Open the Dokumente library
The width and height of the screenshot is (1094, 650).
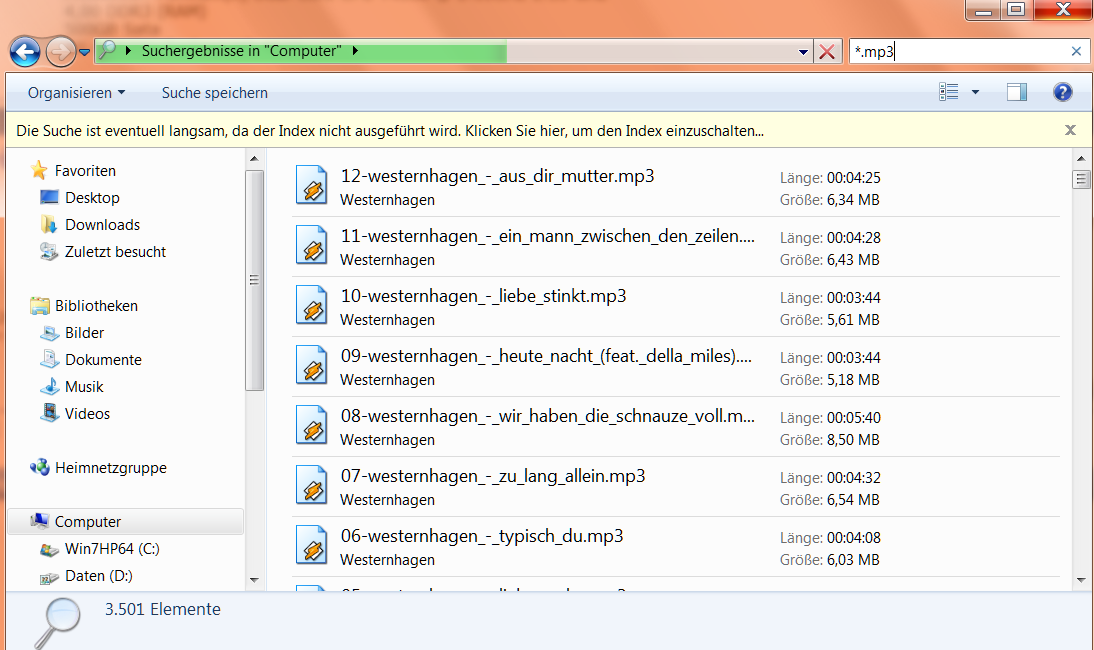[103, 360]
